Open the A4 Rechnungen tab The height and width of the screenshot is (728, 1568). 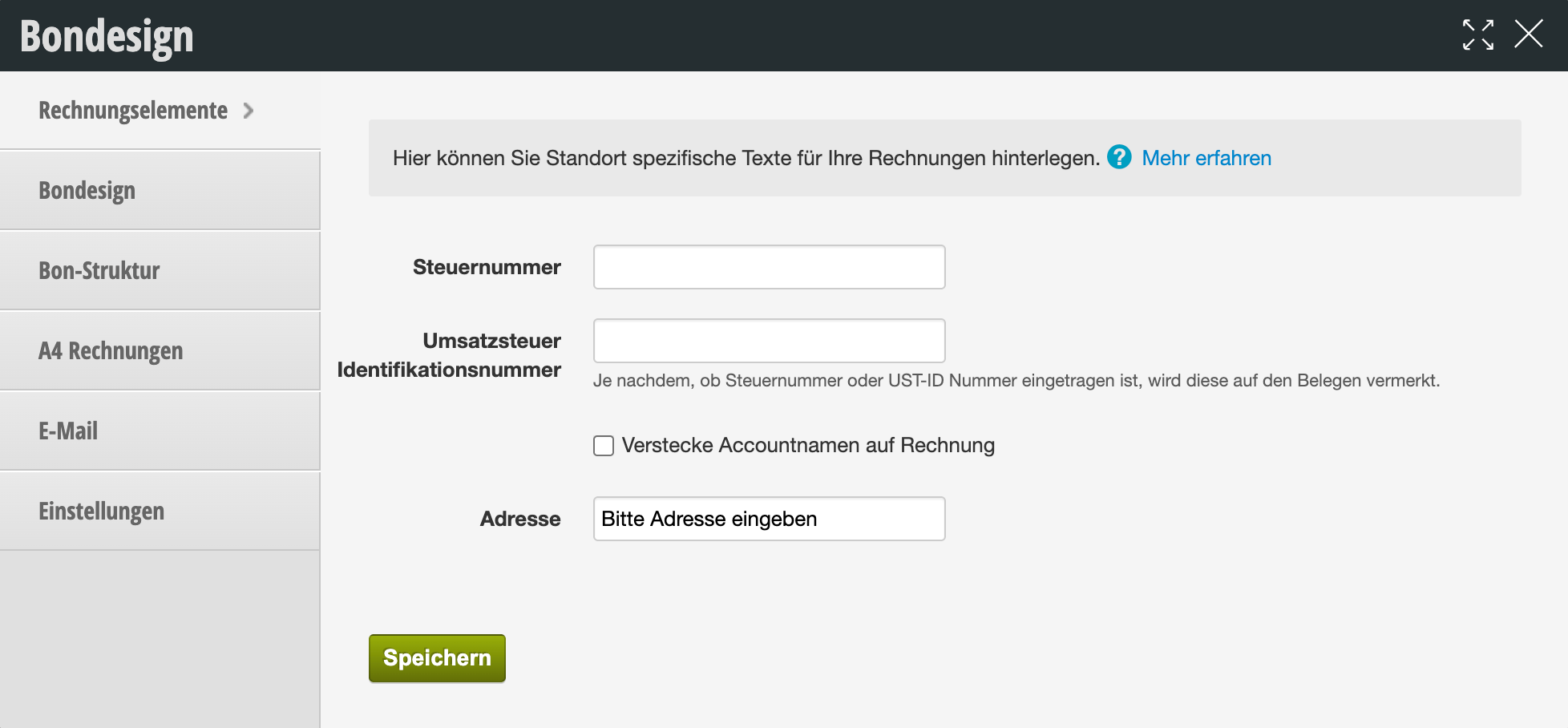111,351
